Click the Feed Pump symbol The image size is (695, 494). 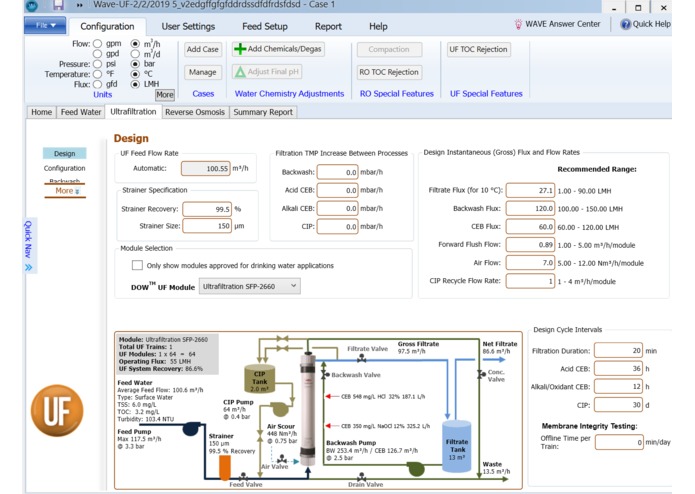tap(191, 428)
